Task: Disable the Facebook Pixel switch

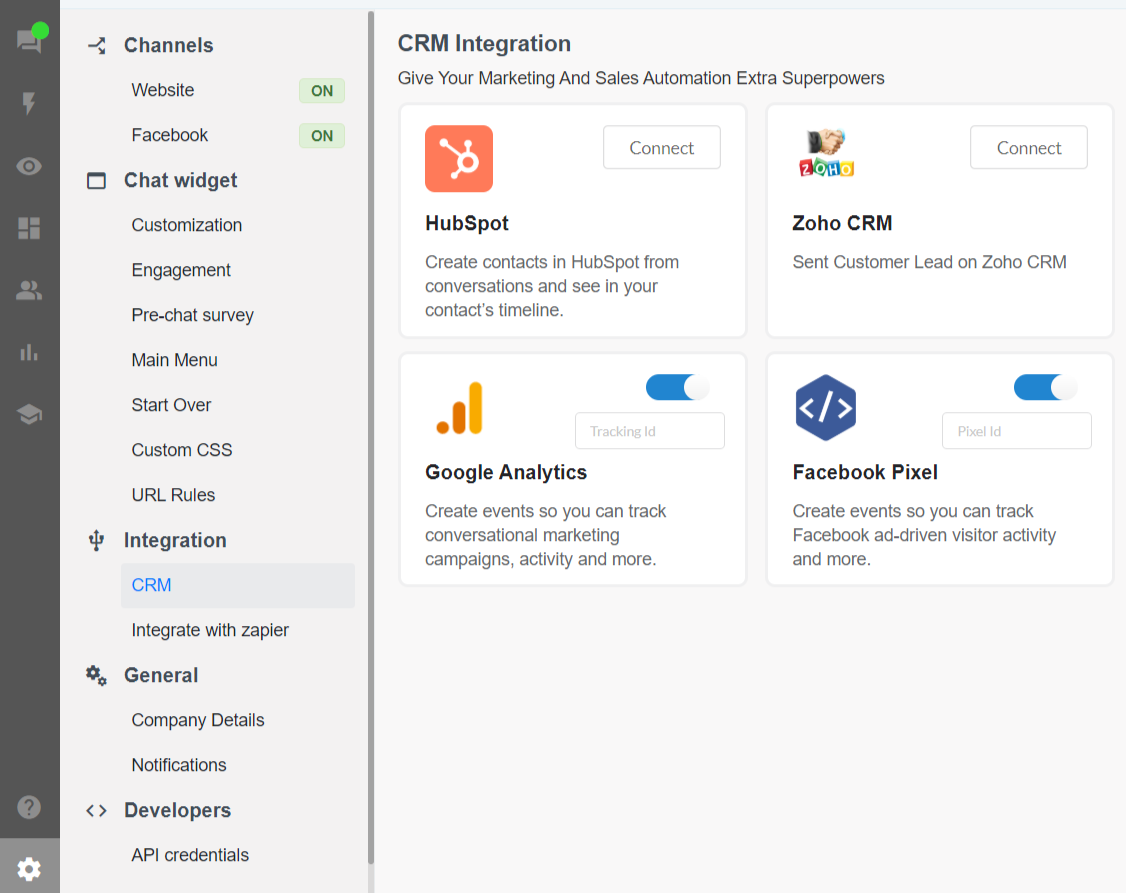Action: 1045,388
